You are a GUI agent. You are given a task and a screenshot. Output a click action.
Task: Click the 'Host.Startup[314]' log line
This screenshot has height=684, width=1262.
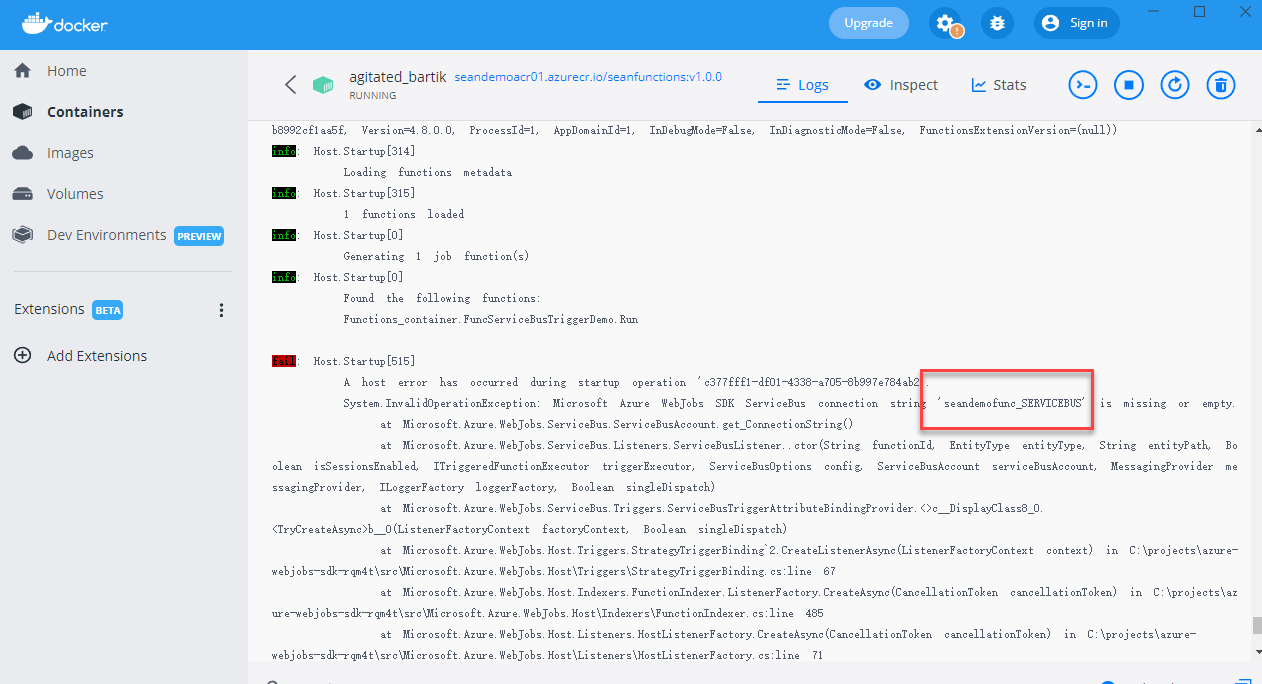click(364, 151)
